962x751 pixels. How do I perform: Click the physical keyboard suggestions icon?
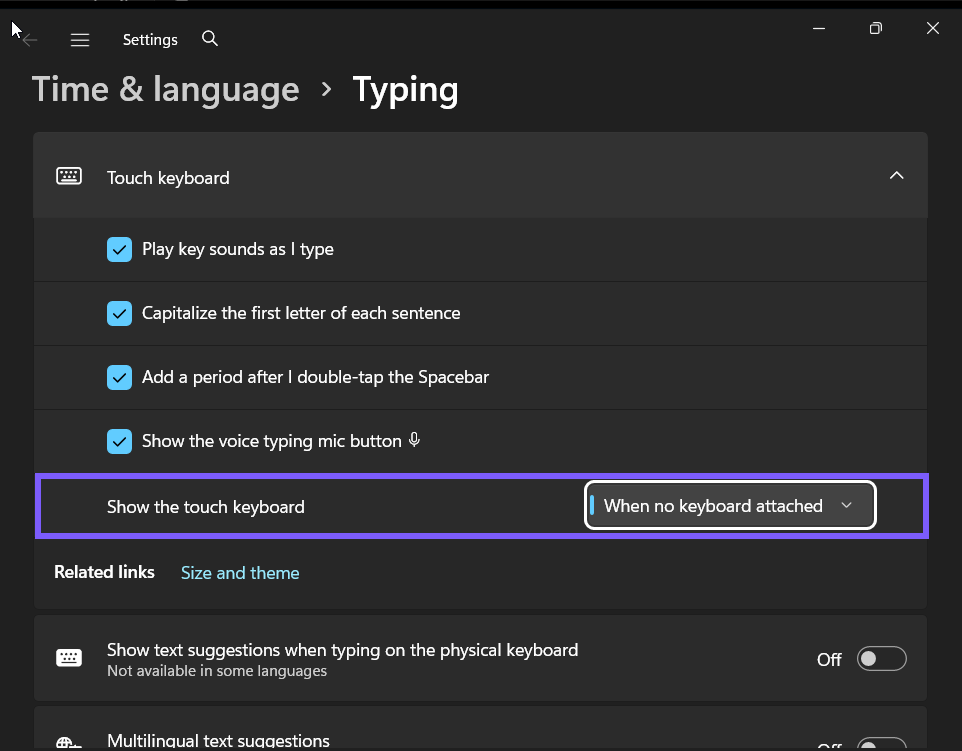(69, 658)
